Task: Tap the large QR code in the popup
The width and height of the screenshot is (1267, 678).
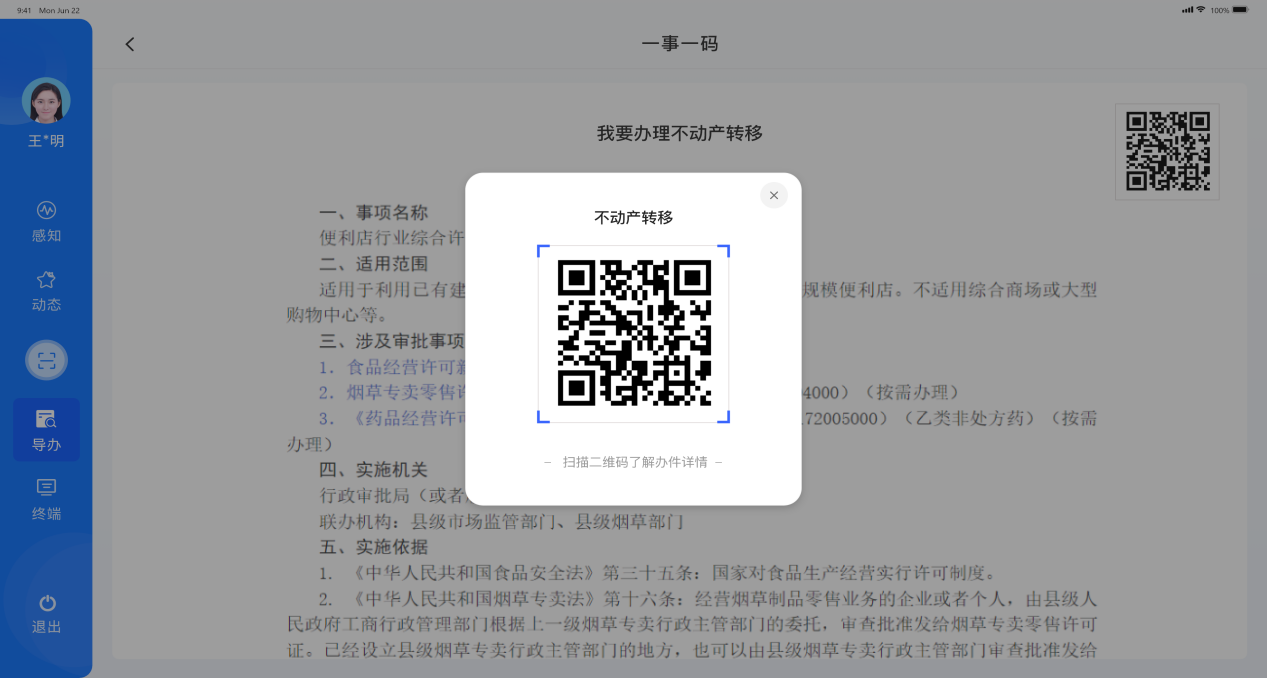Action: tap(634, 333)
